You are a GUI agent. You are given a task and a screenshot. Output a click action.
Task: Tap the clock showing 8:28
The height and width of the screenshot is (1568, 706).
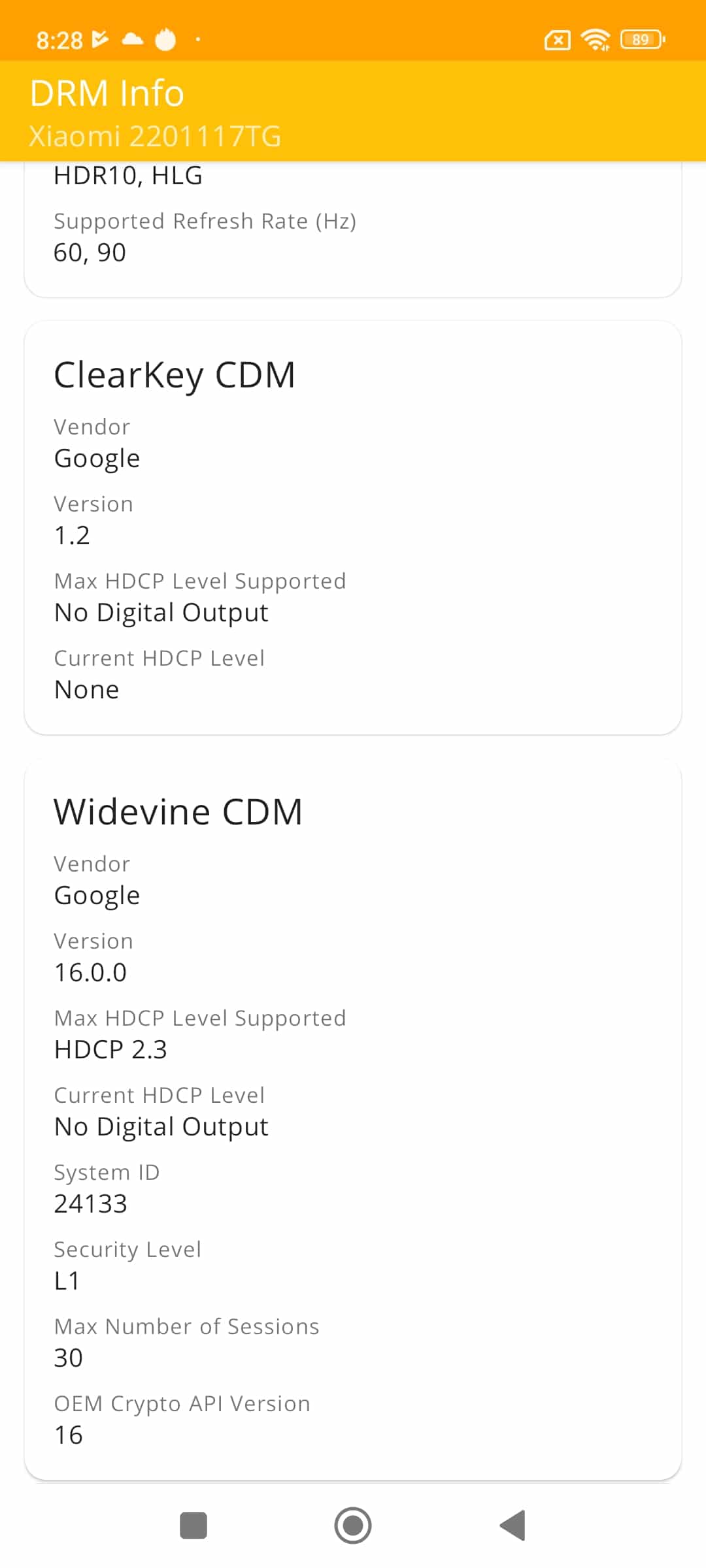[x=59, y=41]
